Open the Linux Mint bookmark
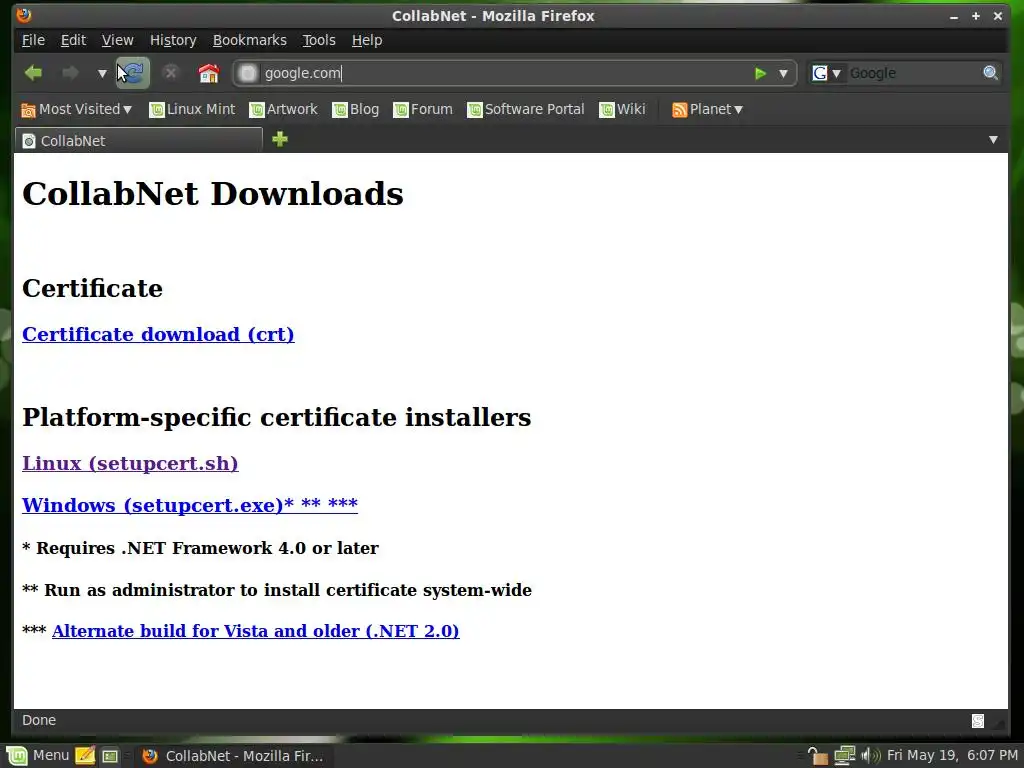The height and width of the screenshot is (768, 1024). [x=192, y=109]
